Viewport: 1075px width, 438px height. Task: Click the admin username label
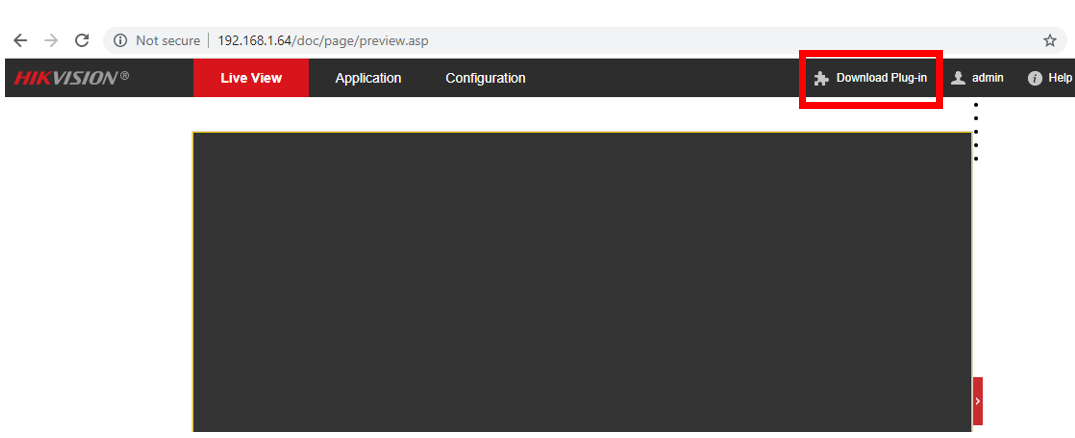click(987, 78)
